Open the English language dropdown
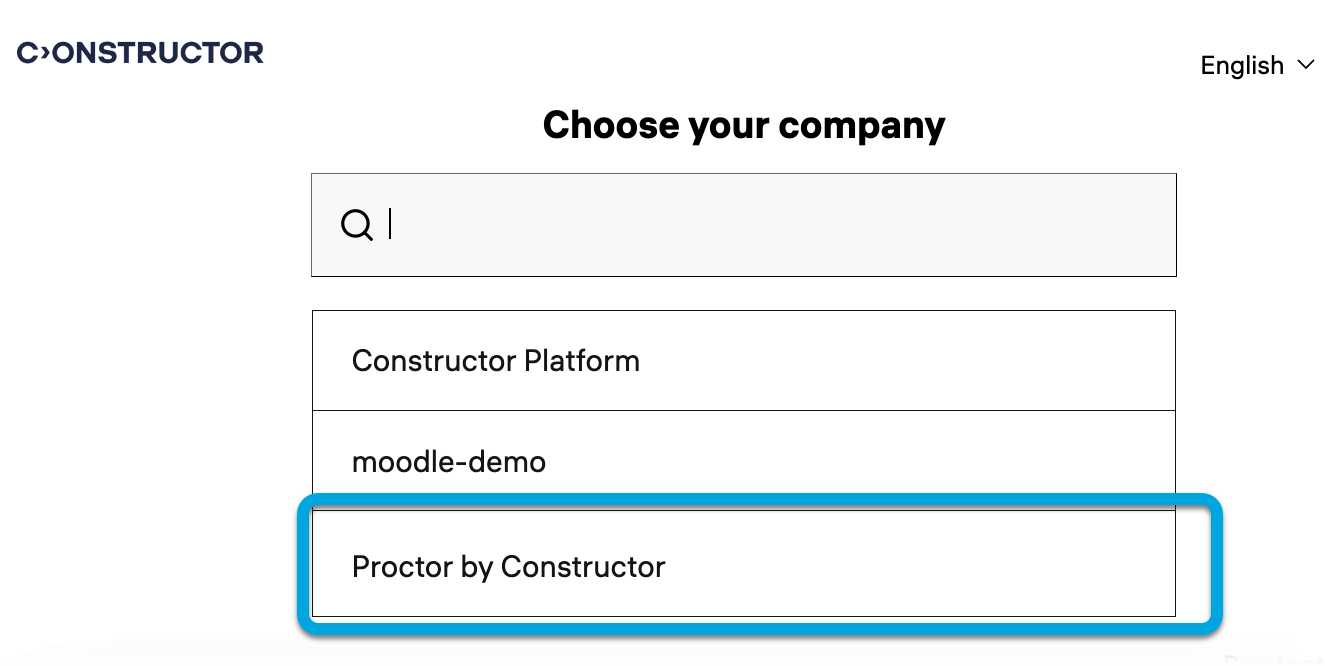This screenshot has width=1325, height=666. click(1257, 65)
